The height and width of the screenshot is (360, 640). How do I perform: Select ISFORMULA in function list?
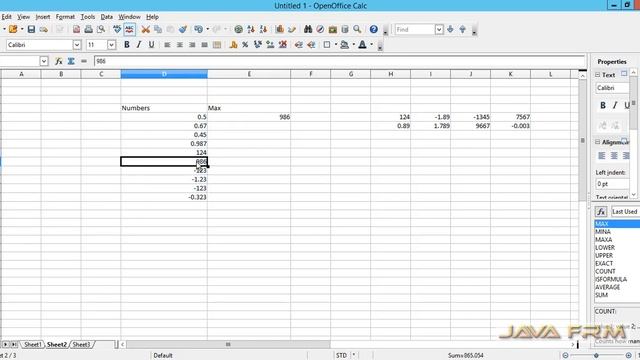[611, 279]
